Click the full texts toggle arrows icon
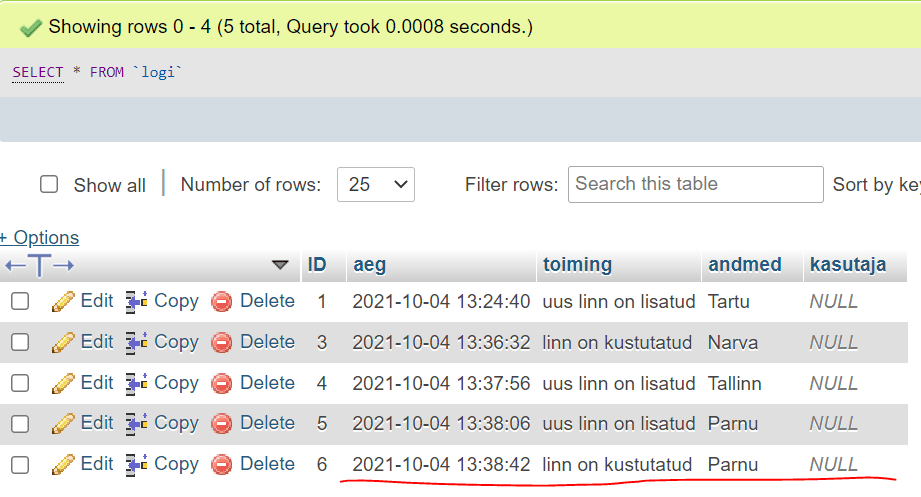921x497 pixels. click(x=40, y=265)
